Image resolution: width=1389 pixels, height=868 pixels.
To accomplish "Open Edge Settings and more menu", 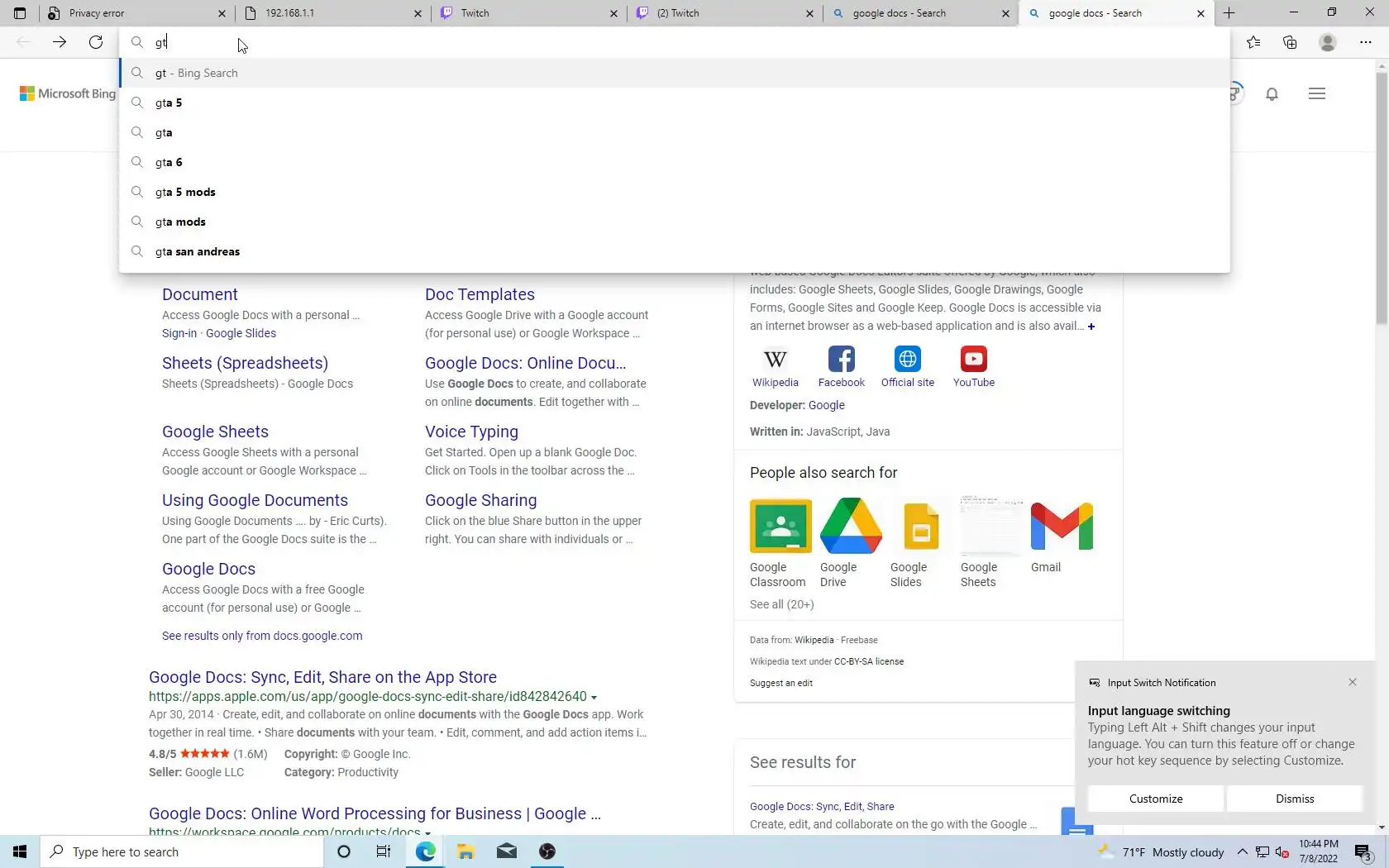I will (x=1366, y=42).
